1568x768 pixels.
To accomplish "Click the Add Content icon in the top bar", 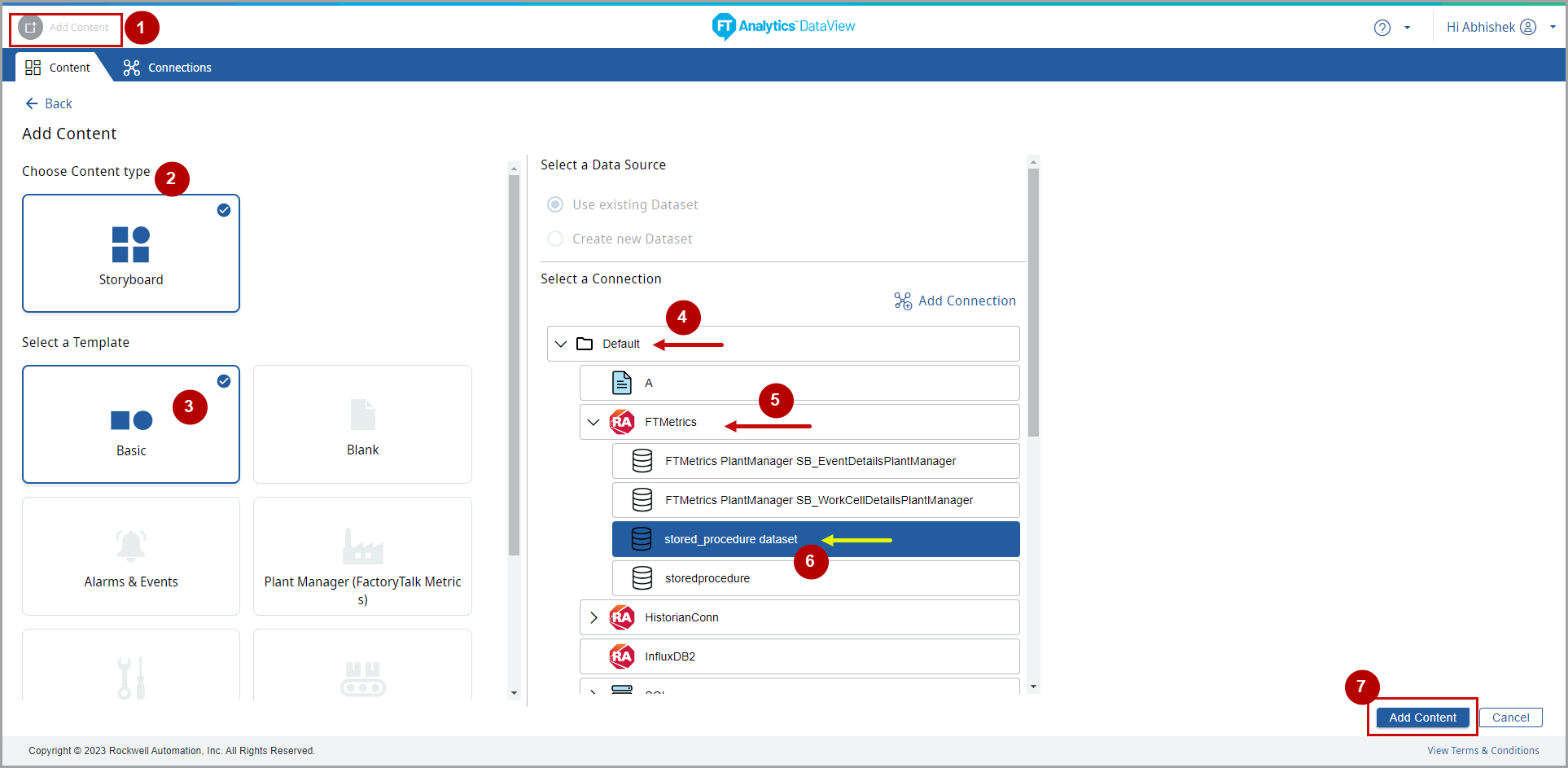I will (30, 28).
